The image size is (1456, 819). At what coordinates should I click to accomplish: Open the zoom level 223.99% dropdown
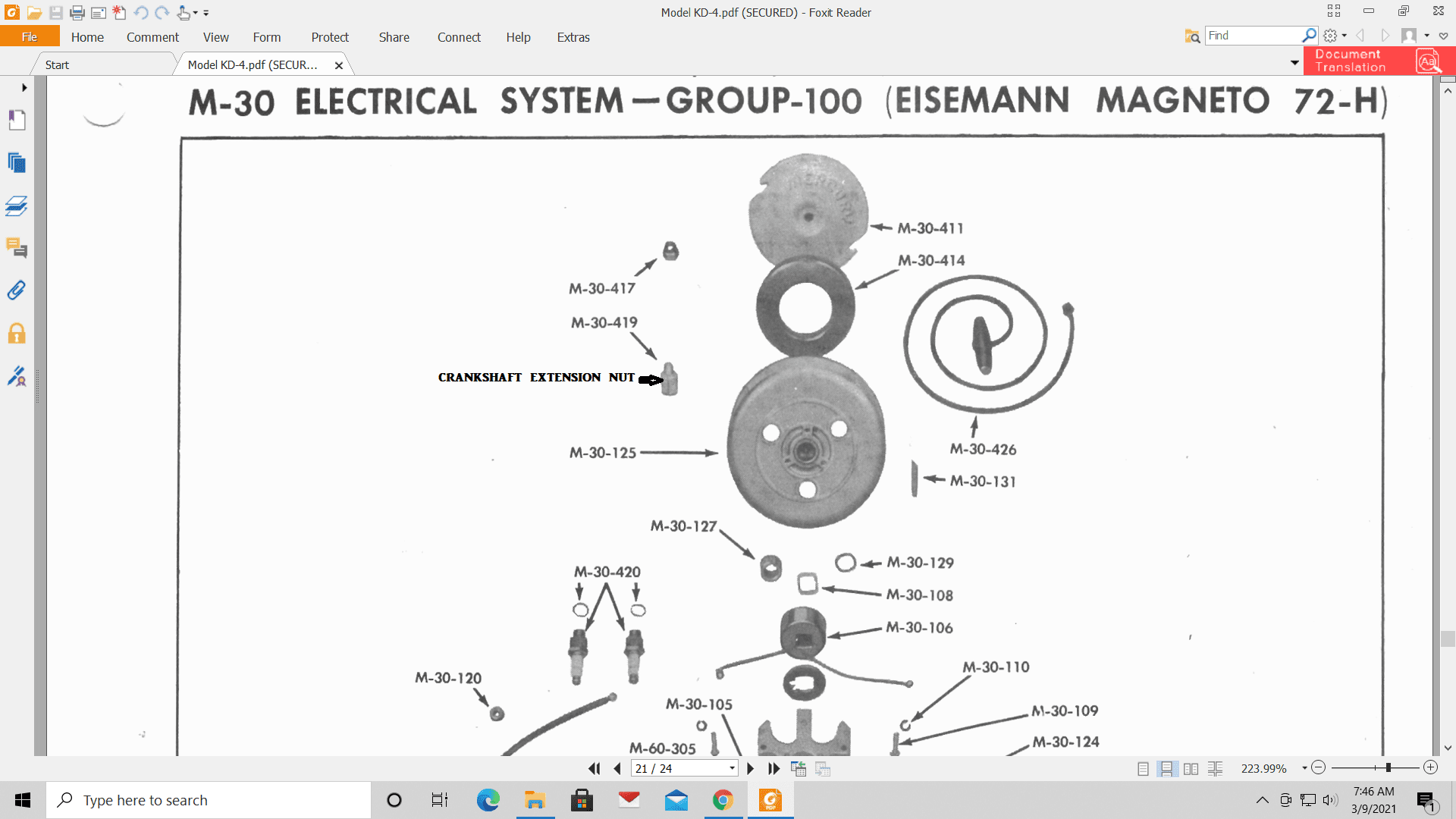1304,768
